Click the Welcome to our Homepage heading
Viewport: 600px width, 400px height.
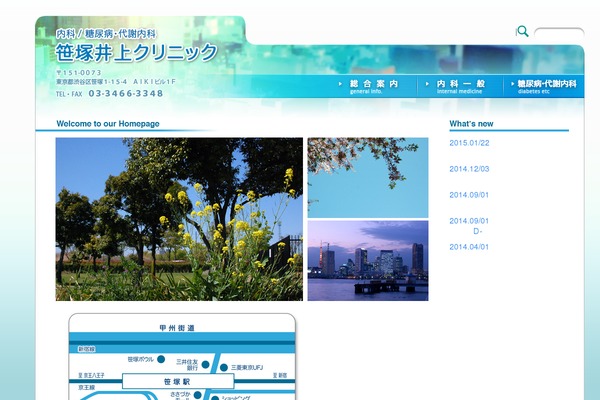[x=108, y=124]
